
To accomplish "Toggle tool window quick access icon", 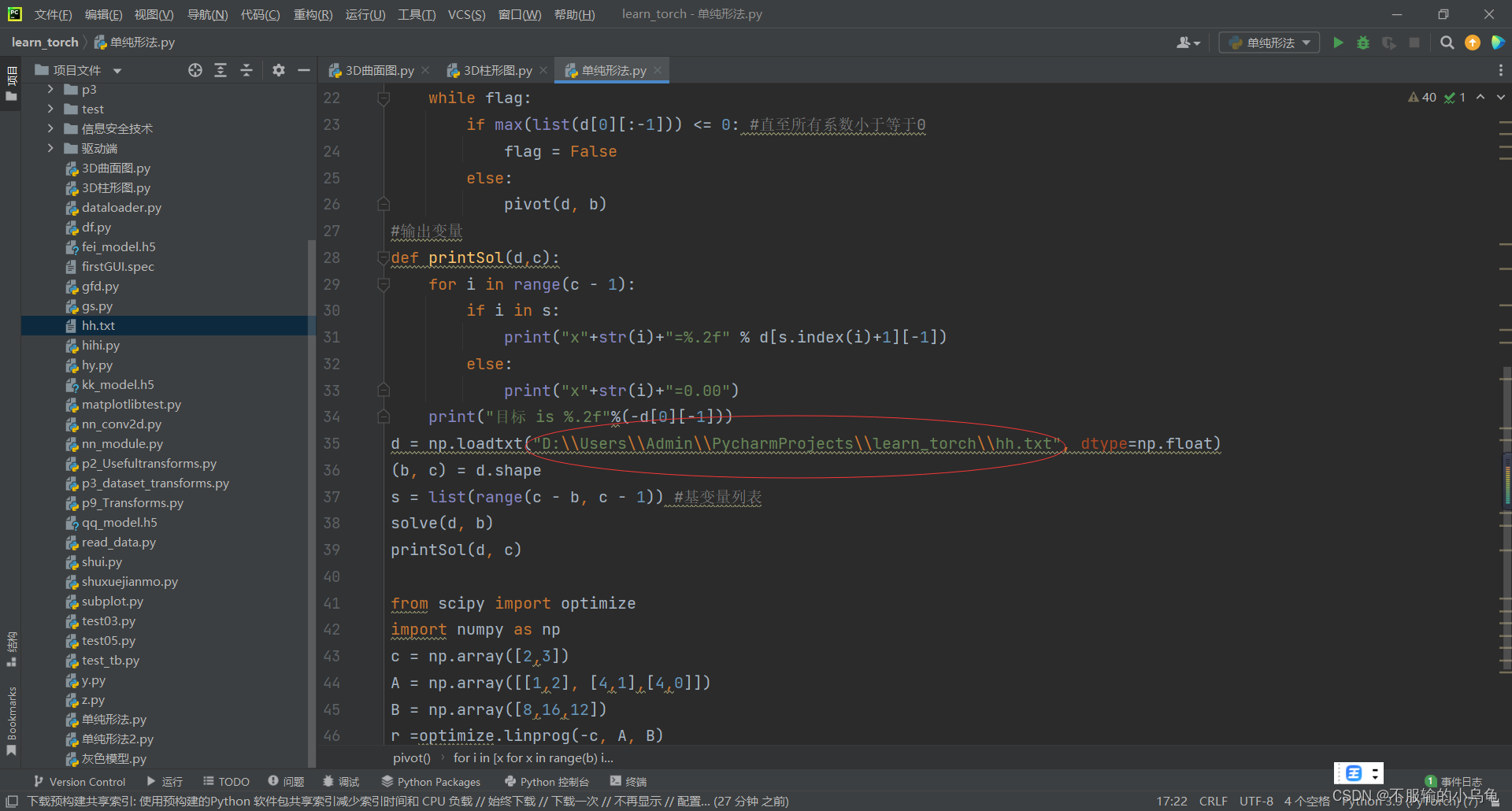I will 12,801.
